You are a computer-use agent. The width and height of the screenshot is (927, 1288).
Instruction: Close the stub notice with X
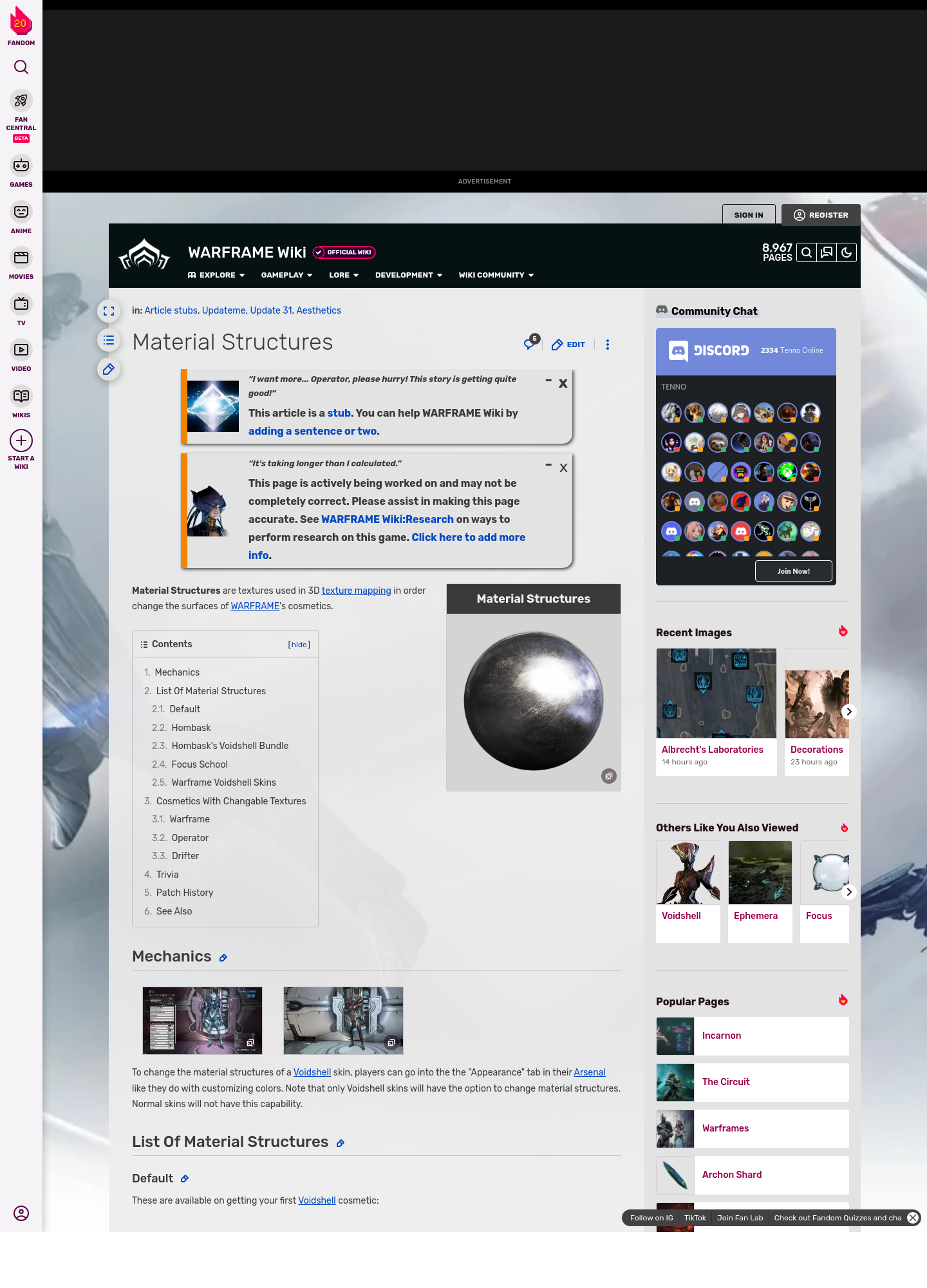563,383
